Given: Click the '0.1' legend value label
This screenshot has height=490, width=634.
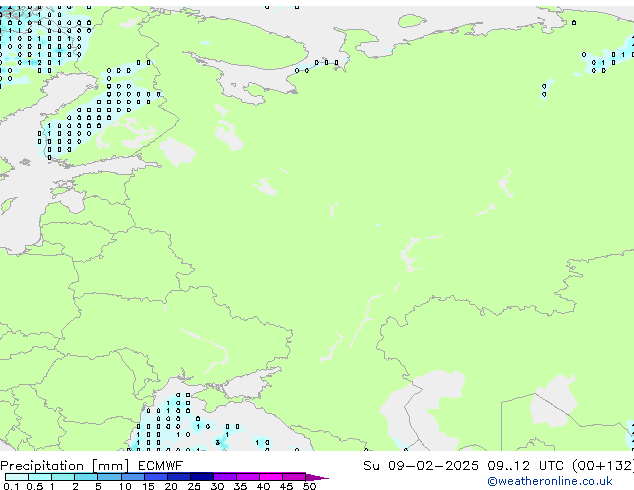Looking at the screenshot, I should click(x=11, y=486).
